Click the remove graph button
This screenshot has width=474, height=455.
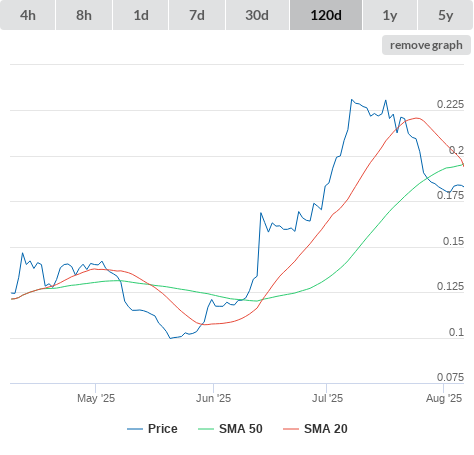pos(426,45)
